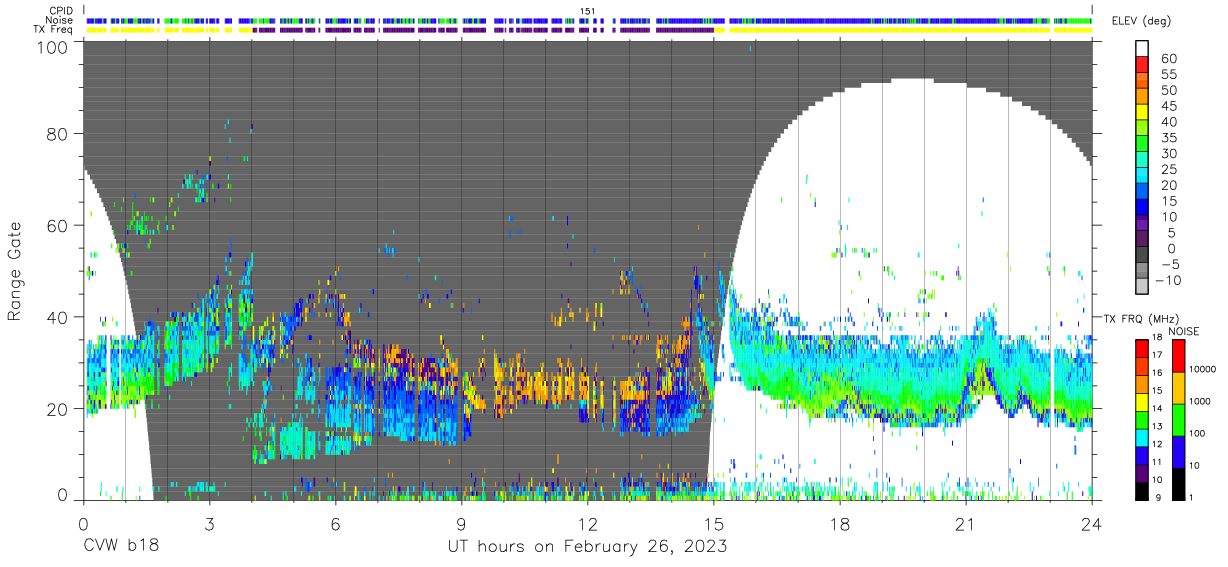Click the '10000' label on the NOISE colorbar
Image resolution: width=1228 pixels, height=567 pixels.
pyautogui.click(x=1205, y=369)
